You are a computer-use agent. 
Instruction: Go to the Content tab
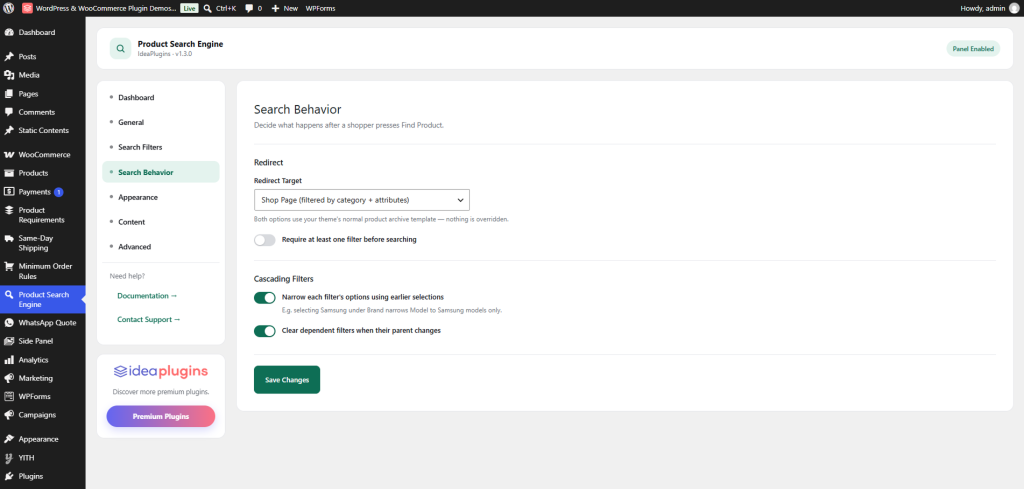161,222
